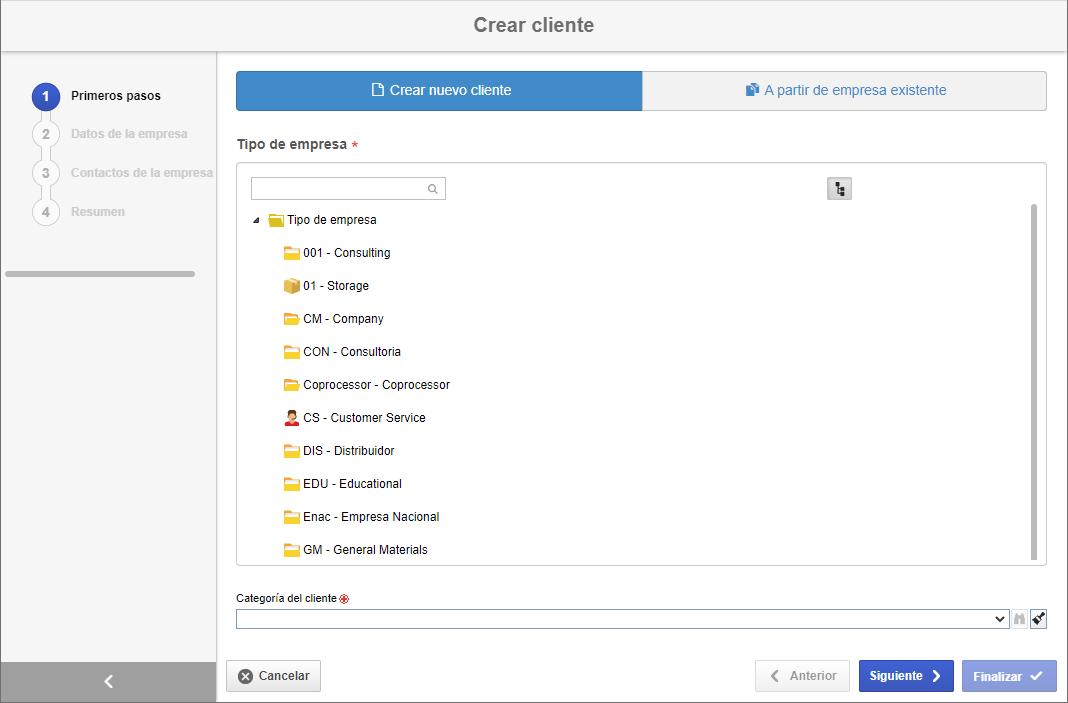
Task: Choose Coprocessor - Coprocessor entry
Action: tap(377, 385)
